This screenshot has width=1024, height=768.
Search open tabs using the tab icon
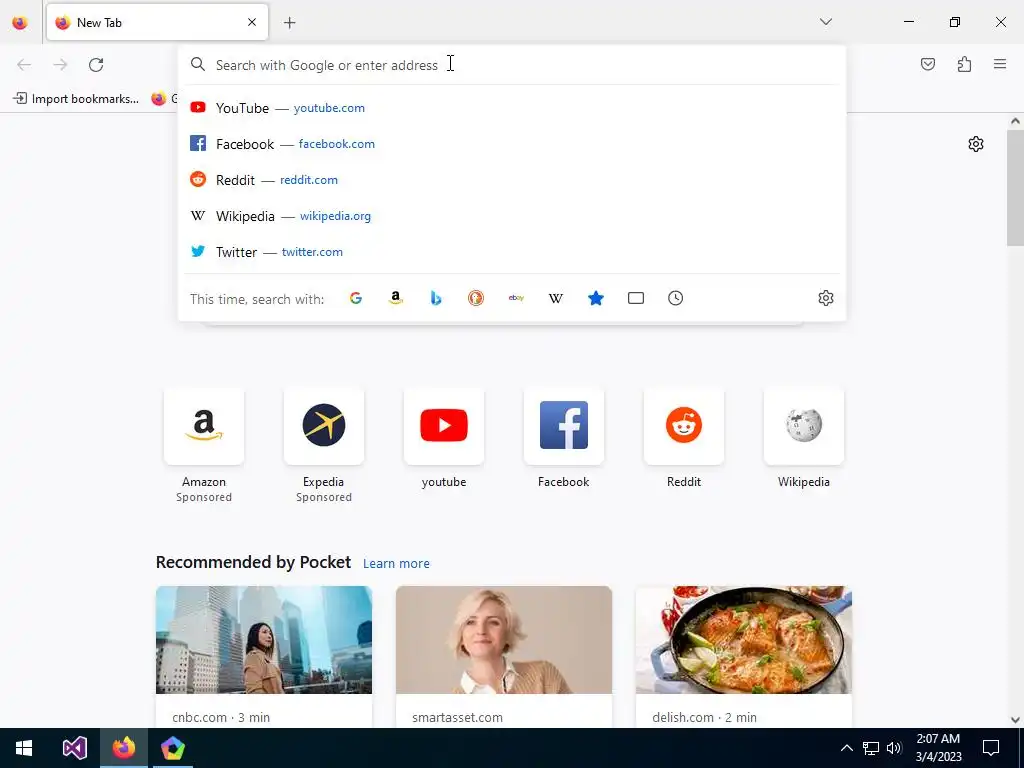(x=635, y=298)
